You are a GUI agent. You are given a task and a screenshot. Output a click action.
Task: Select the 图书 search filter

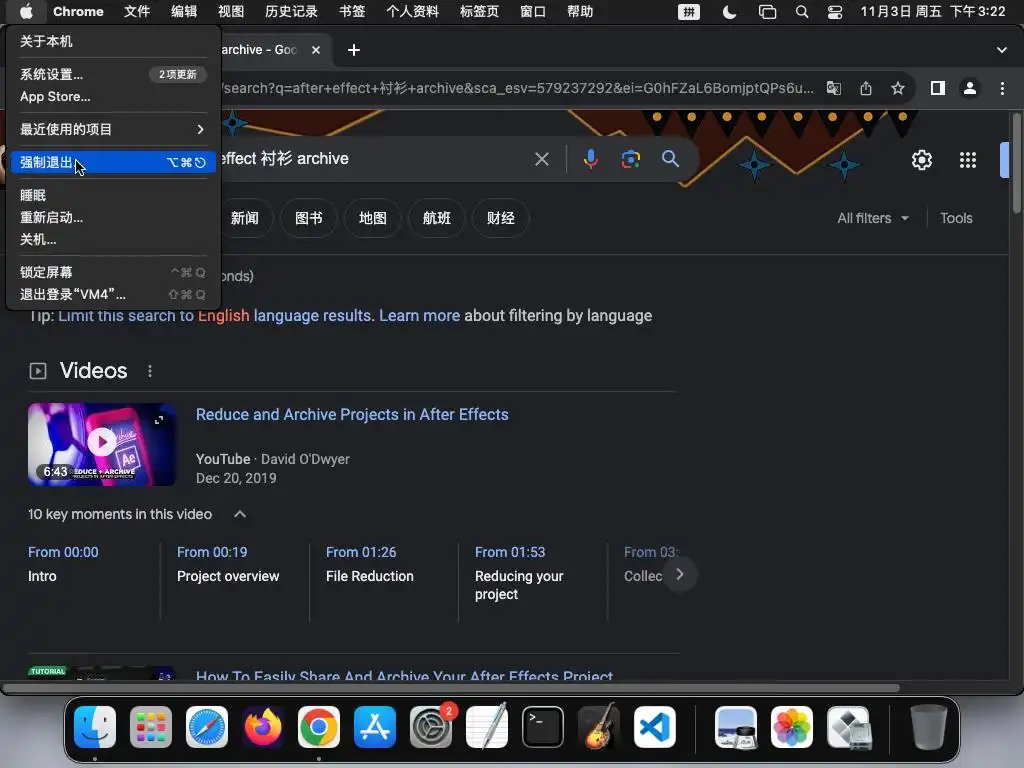308,218
